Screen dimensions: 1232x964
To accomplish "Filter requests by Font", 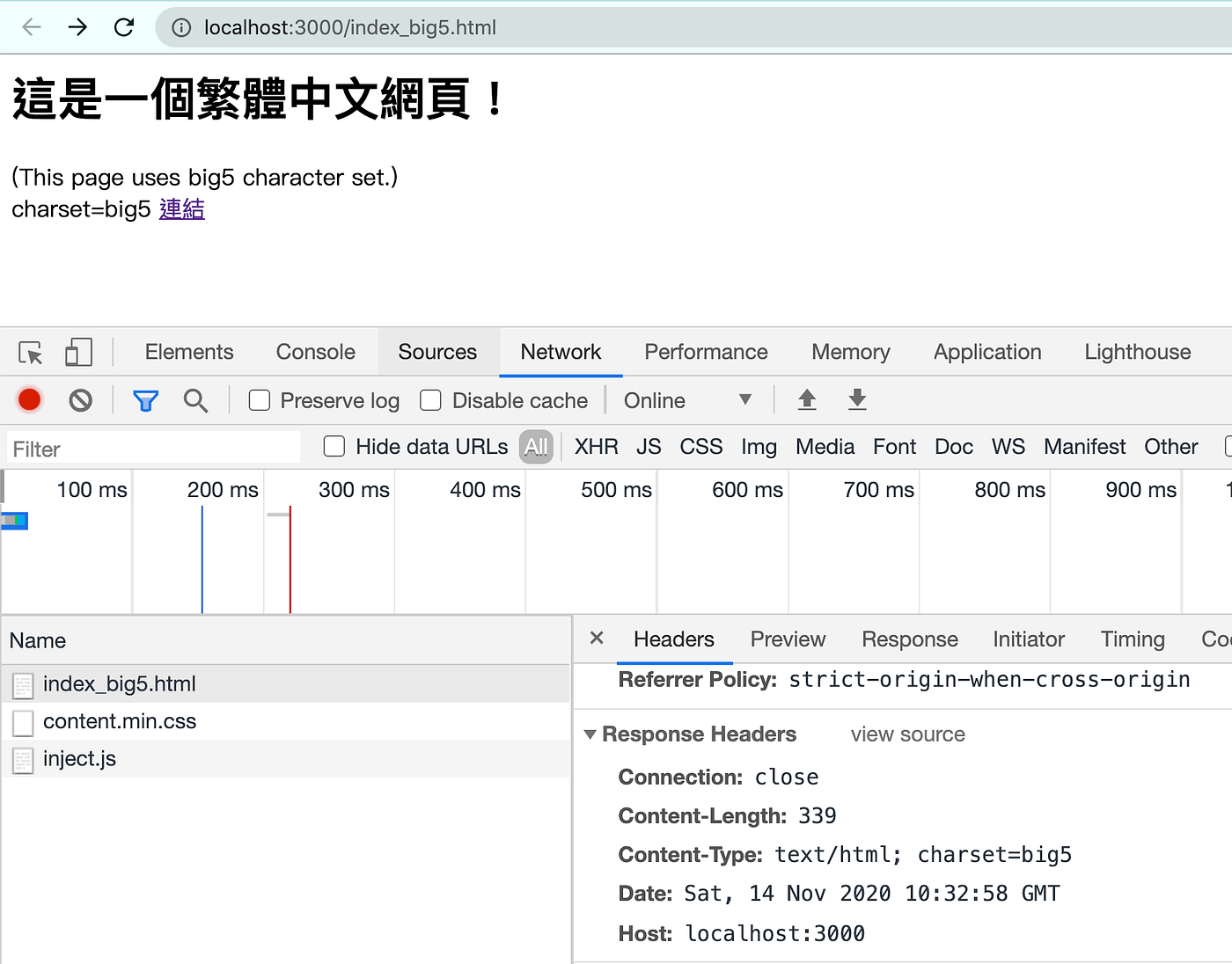I will (895, 447).
